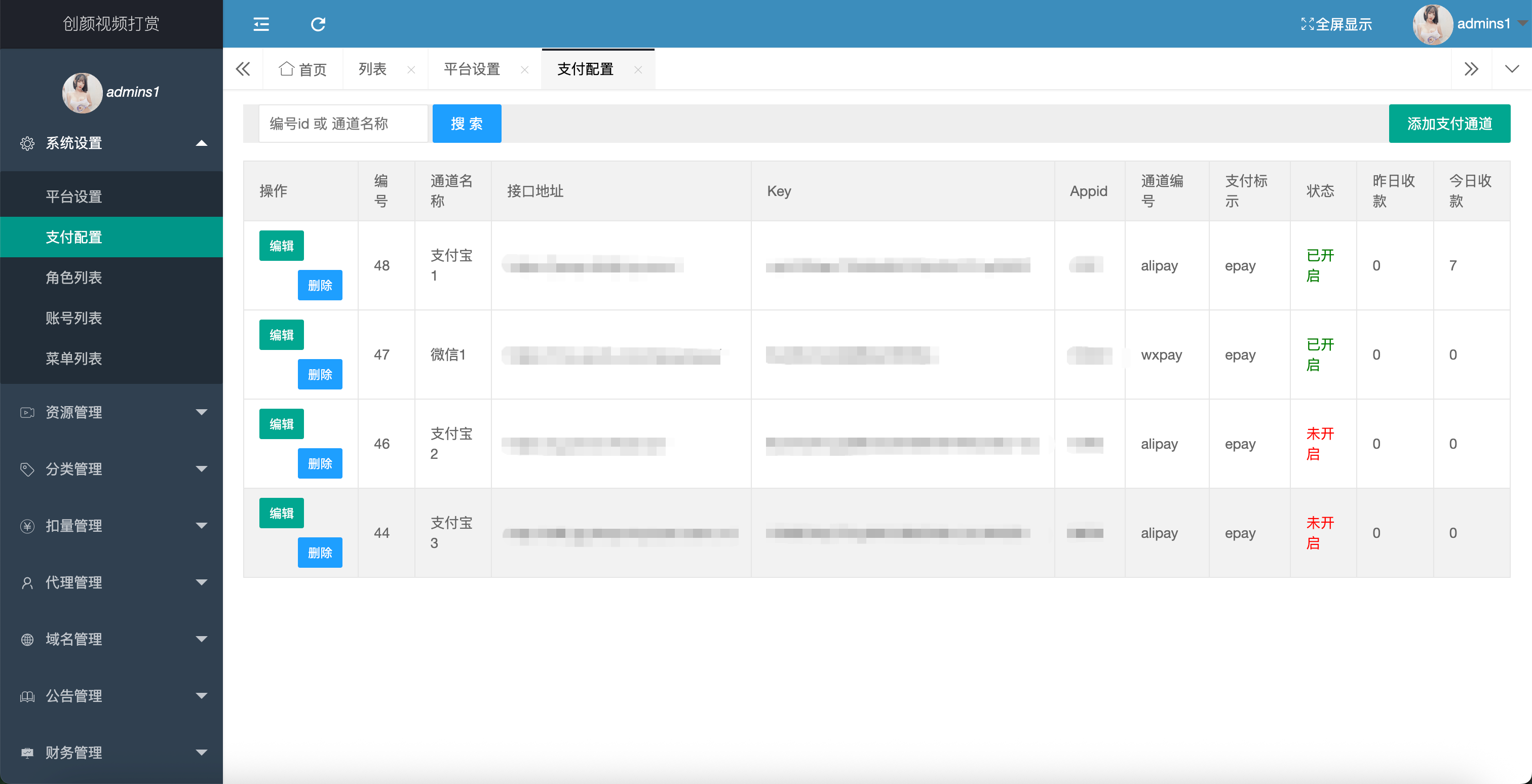This screenshot has height=784, width=1532.
Task: Click 编辑 for channel 48 支付宝1
Action: 281,246
